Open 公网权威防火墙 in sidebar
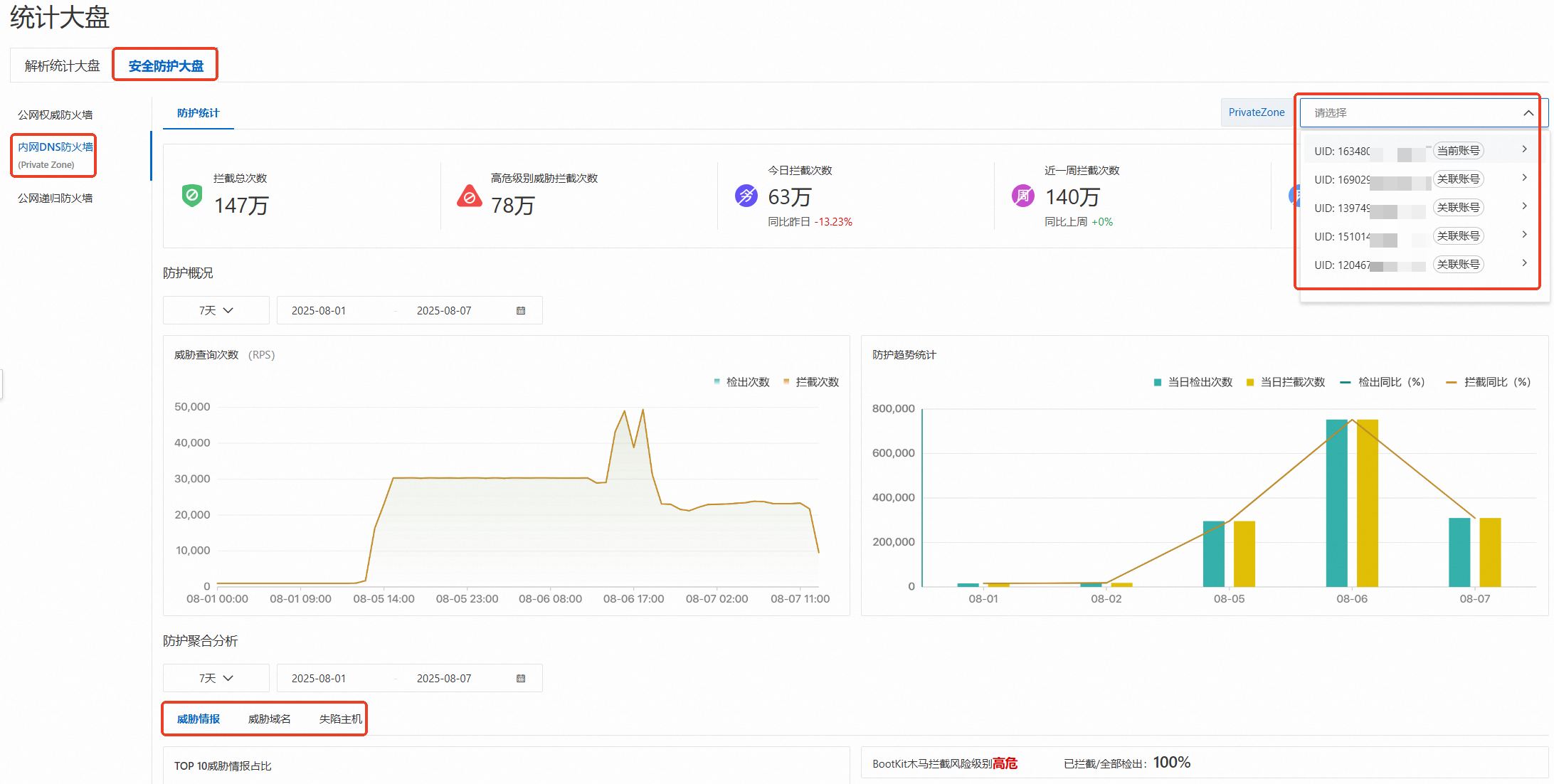Image resolution: width=1554 pixels, height=784 pixels. 55,115
